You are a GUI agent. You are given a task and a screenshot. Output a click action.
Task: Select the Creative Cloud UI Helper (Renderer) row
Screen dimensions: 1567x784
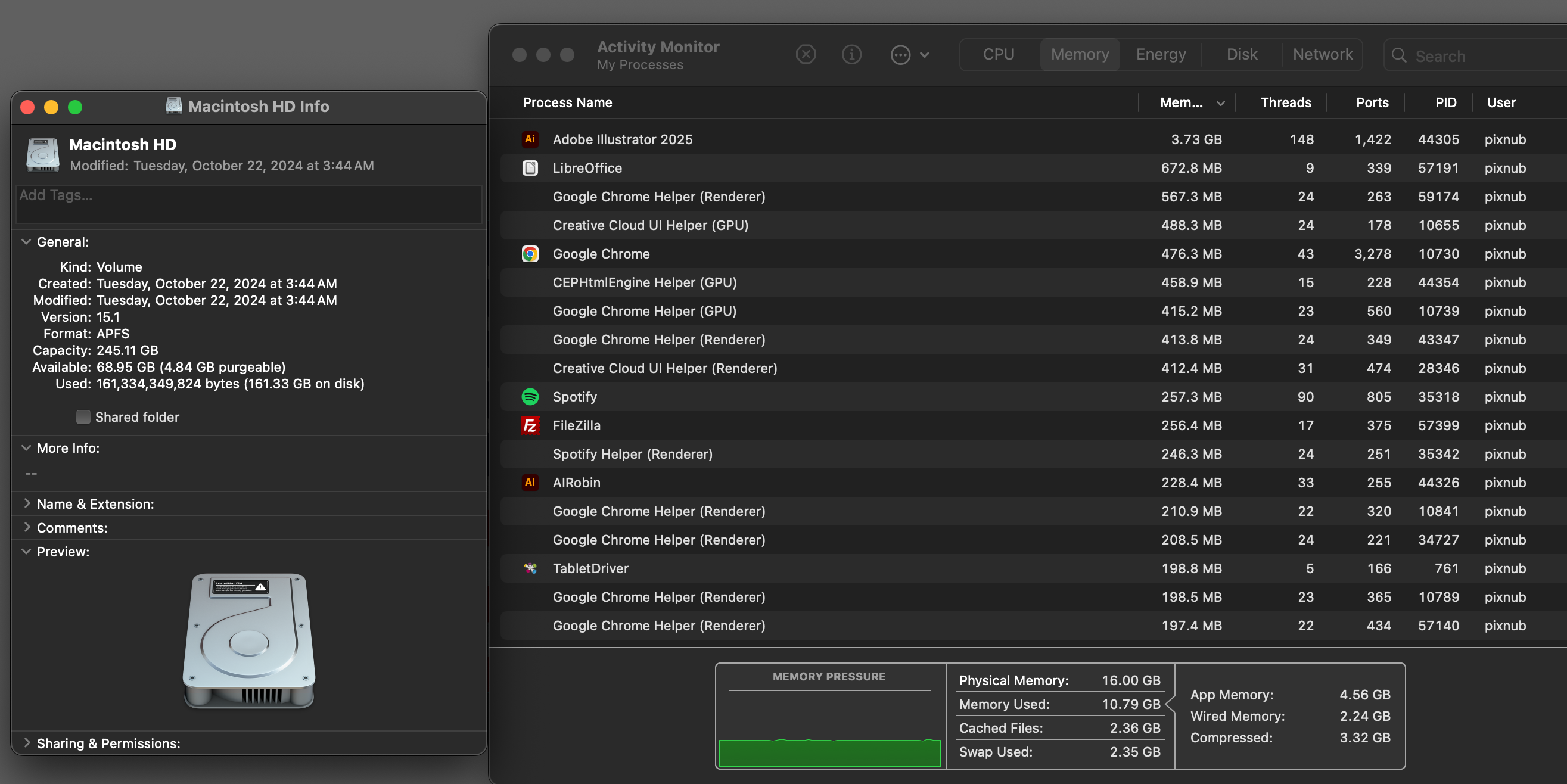(x=1034, y=368)
